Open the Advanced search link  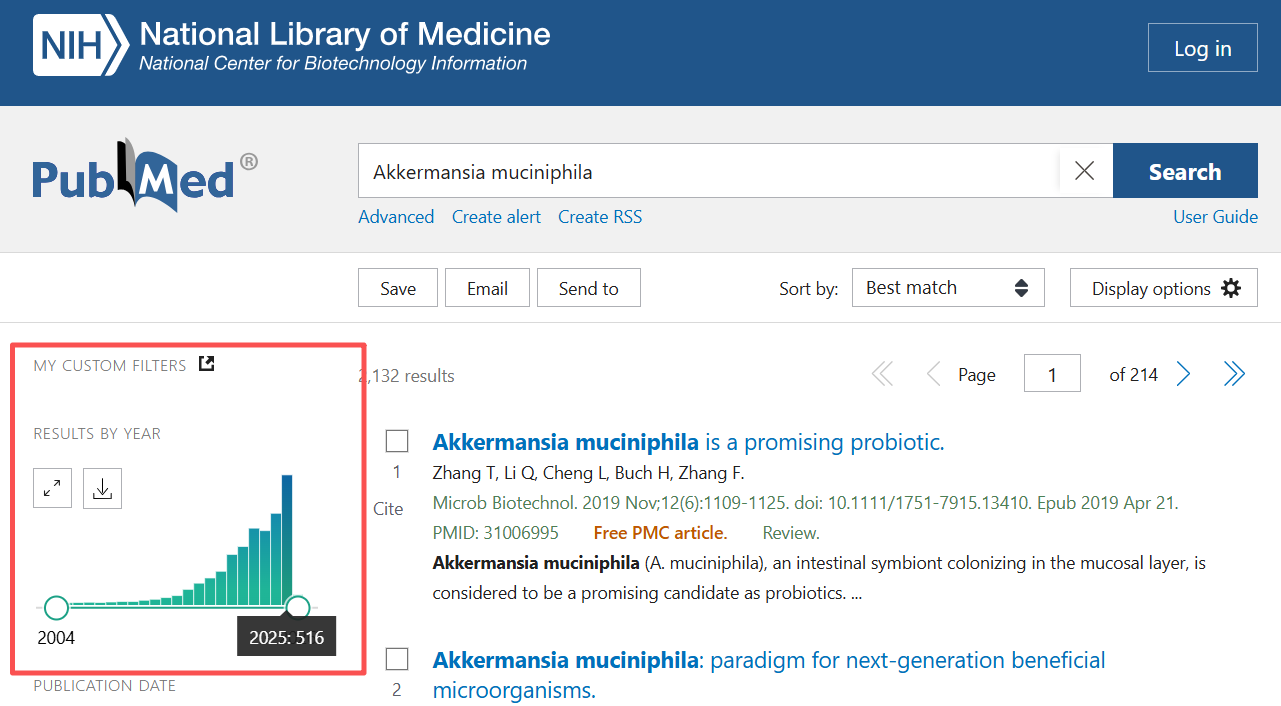click(396, 217)
